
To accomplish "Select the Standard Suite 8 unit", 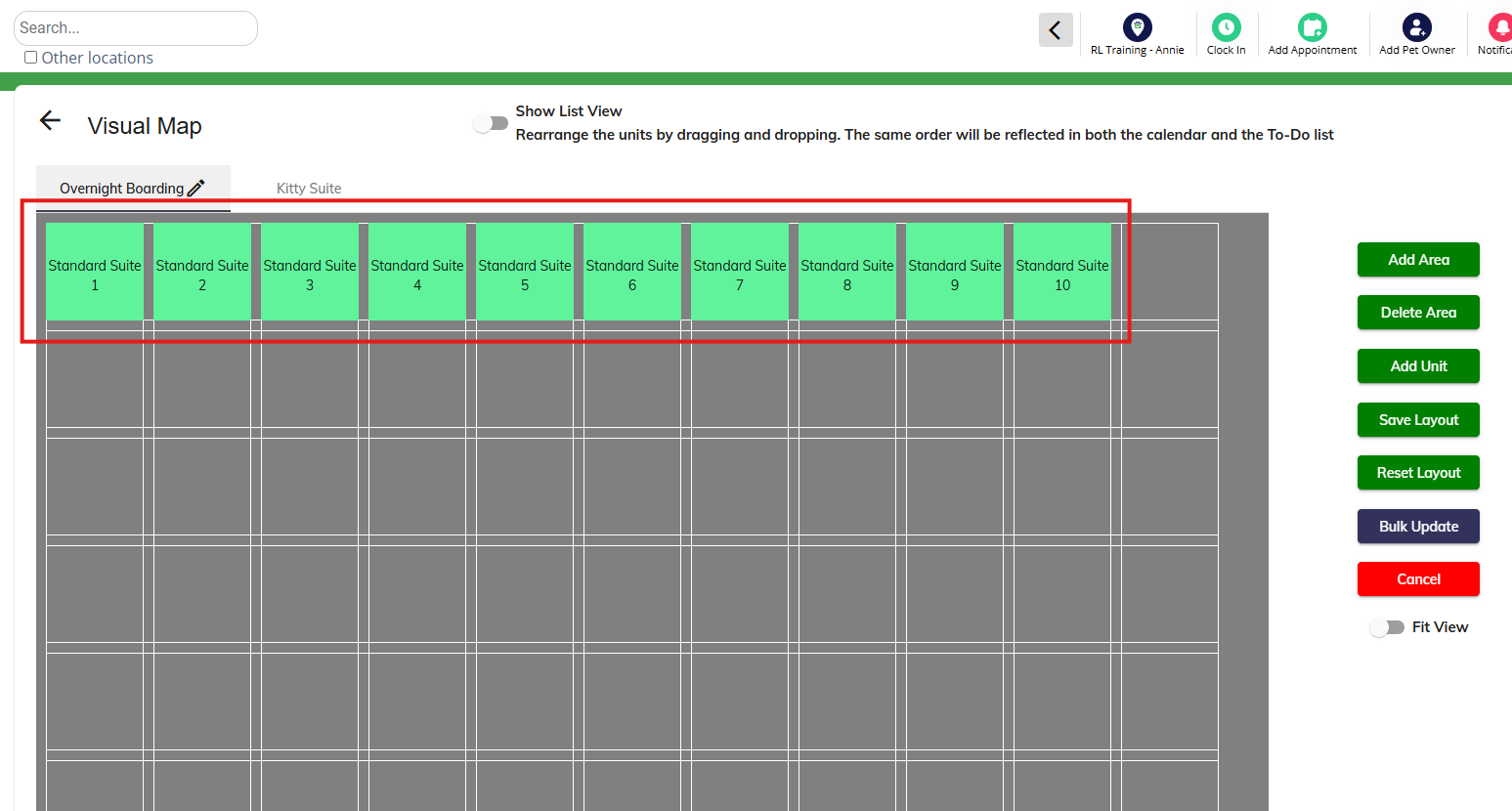I will (847, 272).
